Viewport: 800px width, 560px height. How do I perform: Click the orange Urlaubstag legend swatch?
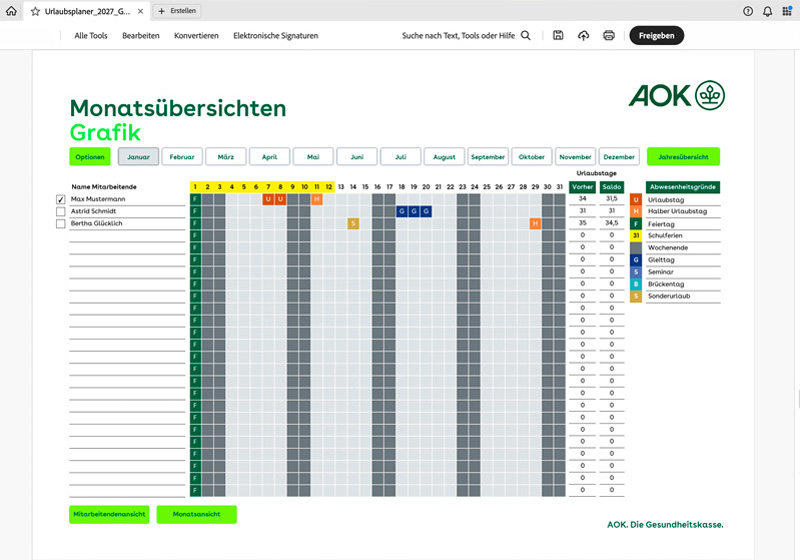point(636,200)
